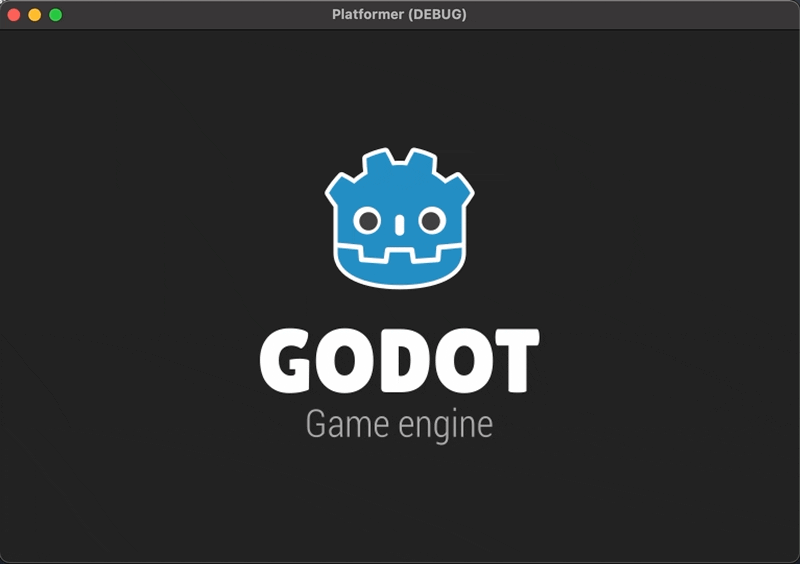Click the second O in GODOT
The width and height of the screenshot is (800, 564).
tap(458, 361)
